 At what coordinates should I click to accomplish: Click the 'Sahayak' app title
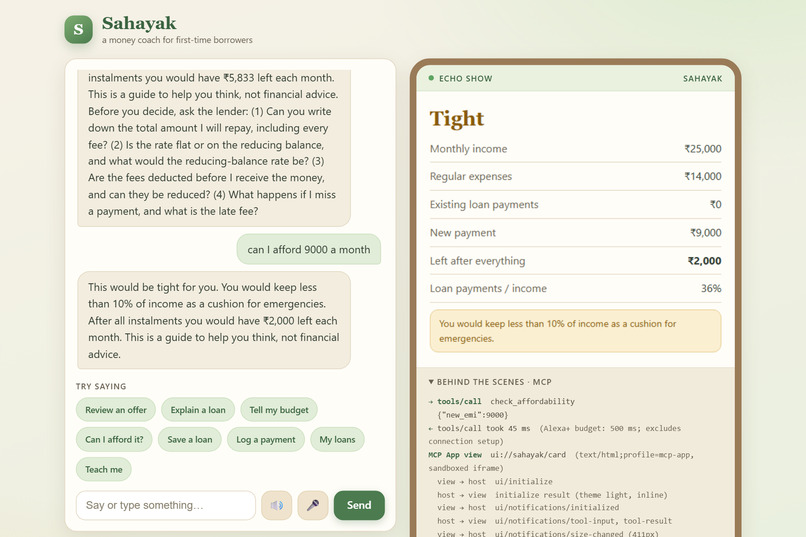(x=139, y=23)
